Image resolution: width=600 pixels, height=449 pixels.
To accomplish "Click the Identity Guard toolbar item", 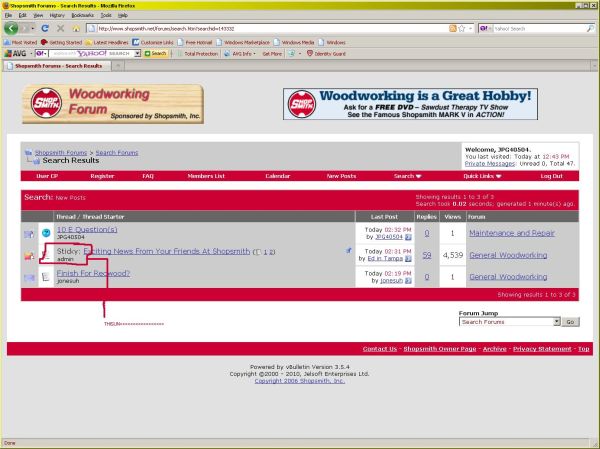I will [x=326, y=54].
